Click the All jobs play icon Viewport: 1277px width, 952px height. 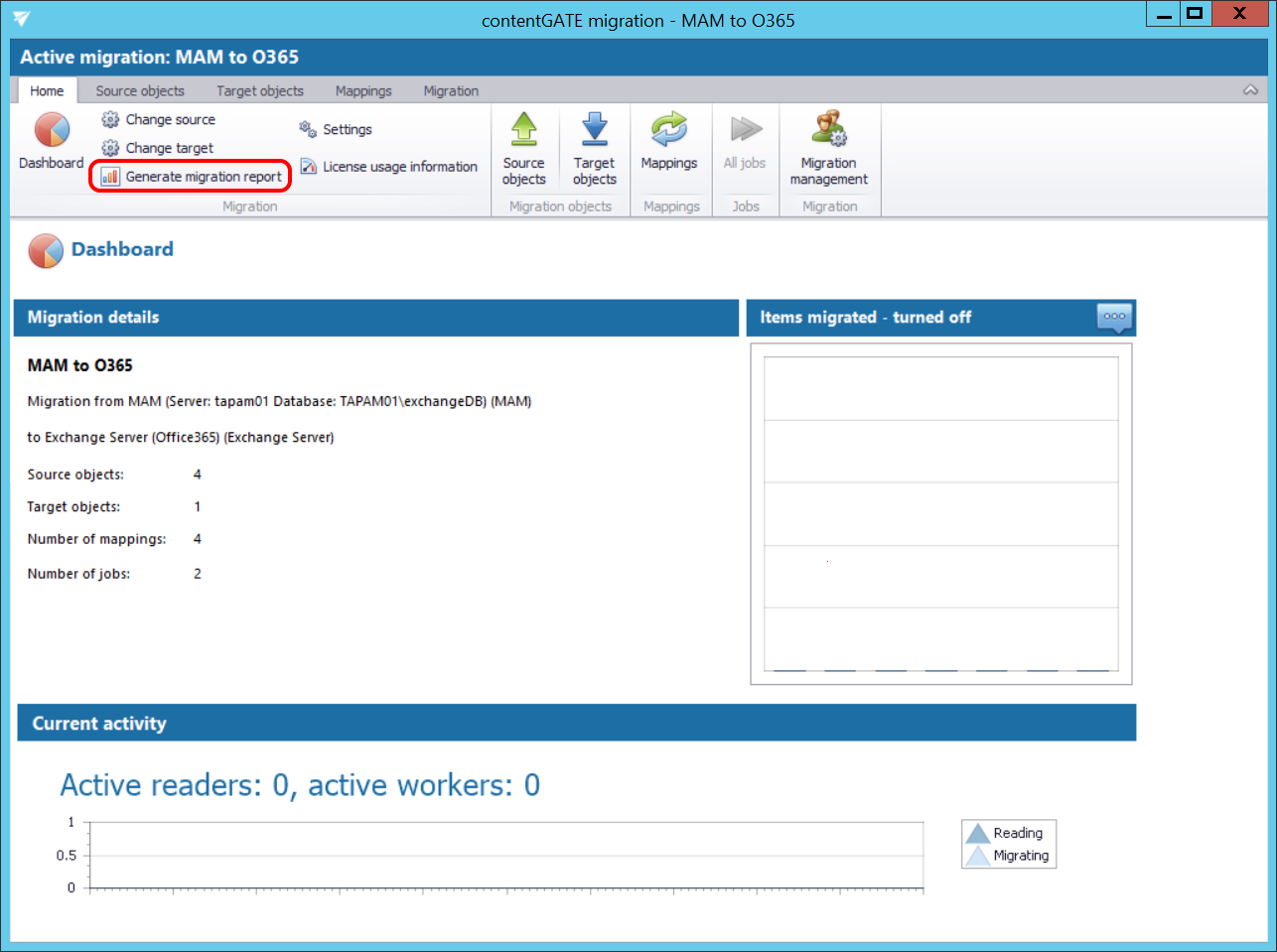coord(745,131)
